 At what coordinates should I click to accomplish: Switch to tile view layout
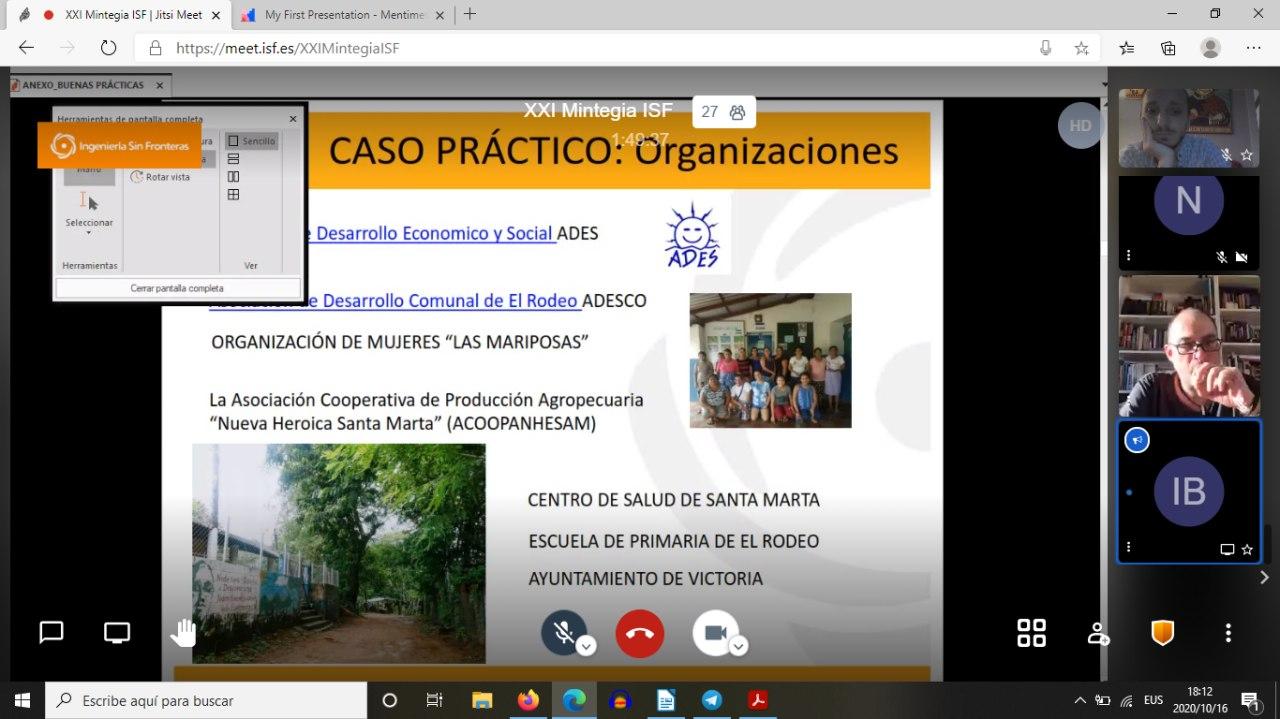(x=1031, y=633)
